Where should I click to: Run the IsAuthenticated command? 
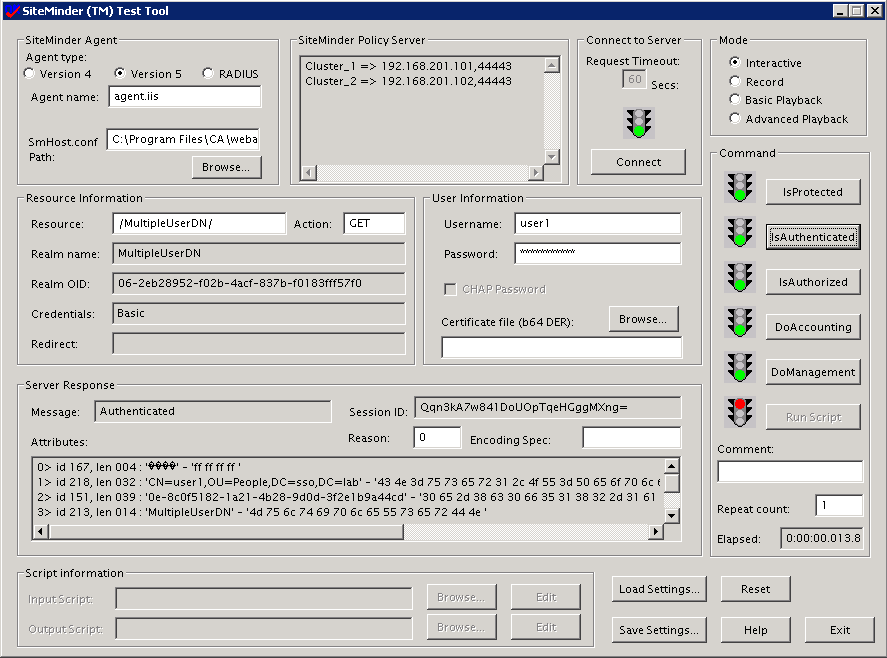[x=813, y=237]
